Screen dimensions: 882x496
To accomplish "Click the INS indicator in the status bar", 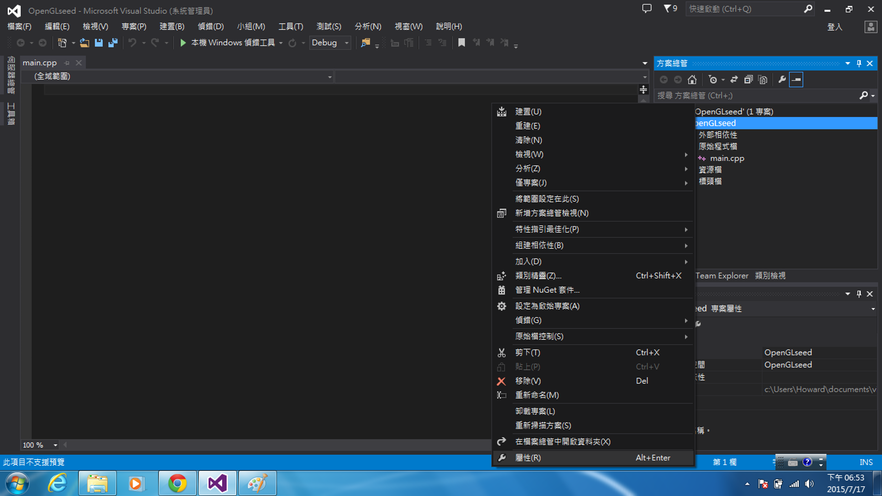I will (x=866, y=462).
